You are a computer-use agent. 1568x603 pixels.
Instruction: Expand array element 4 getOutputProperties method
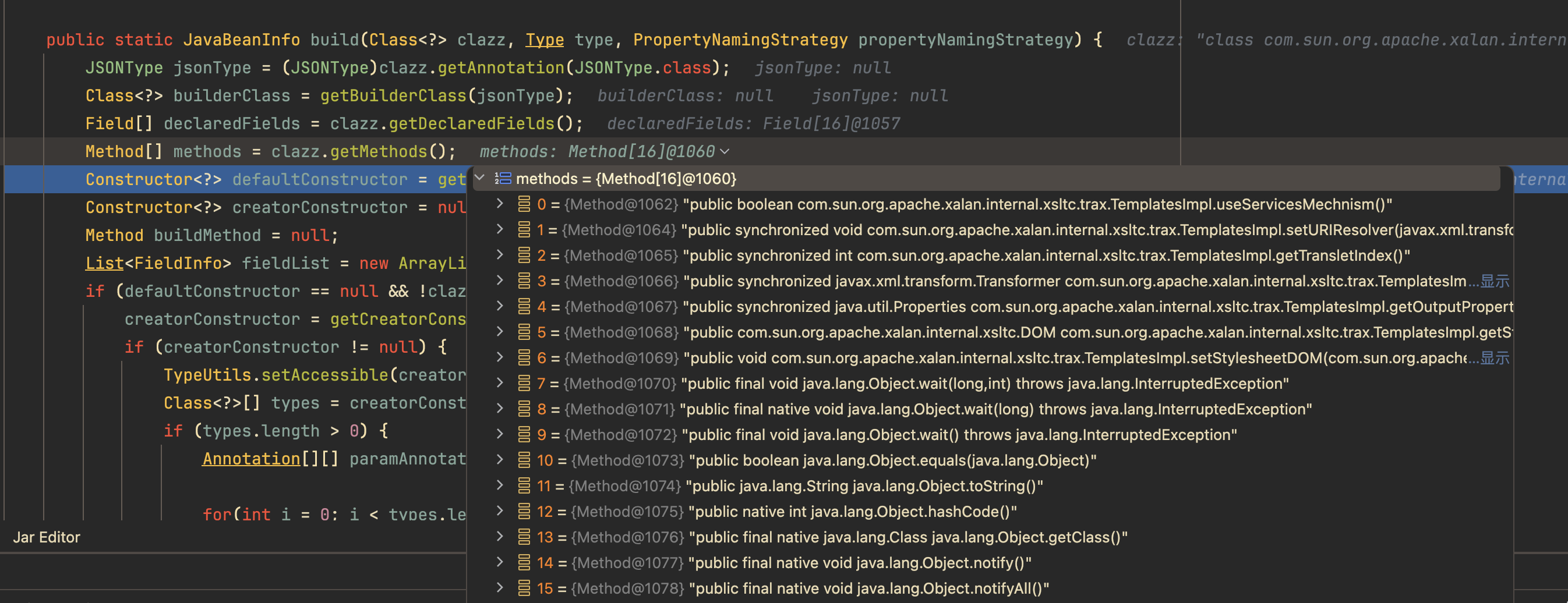coord(500,306)
